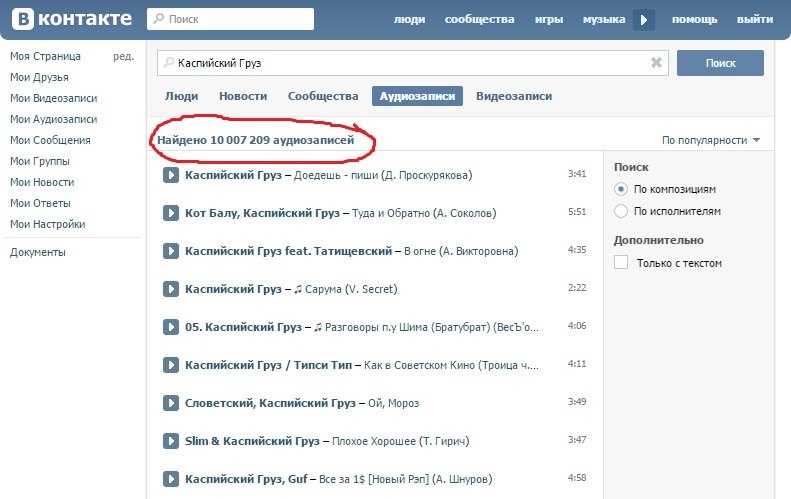Viewport: 791px width, 499px height.
Task: Switch to the "Аудиозаписи" search tab
Action: coord(417,96)
